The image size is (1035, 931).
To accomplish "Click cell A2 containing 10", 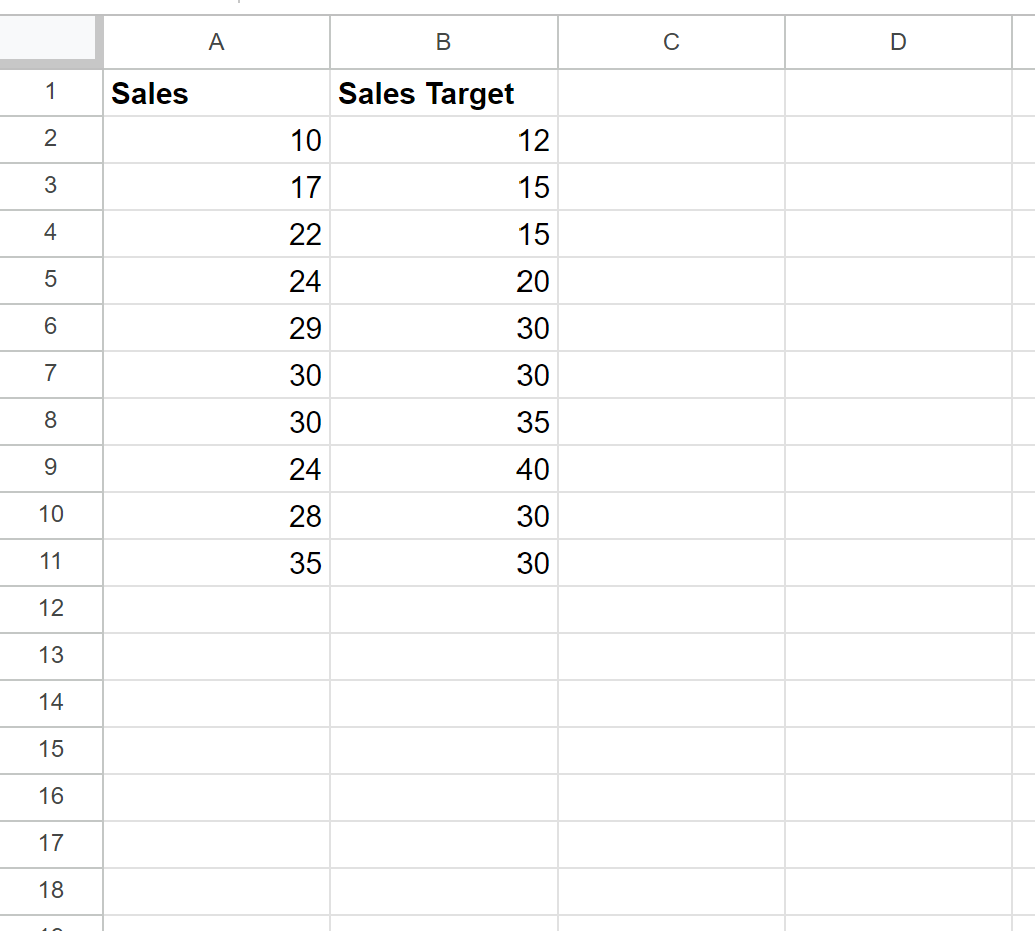I will 217,140.
